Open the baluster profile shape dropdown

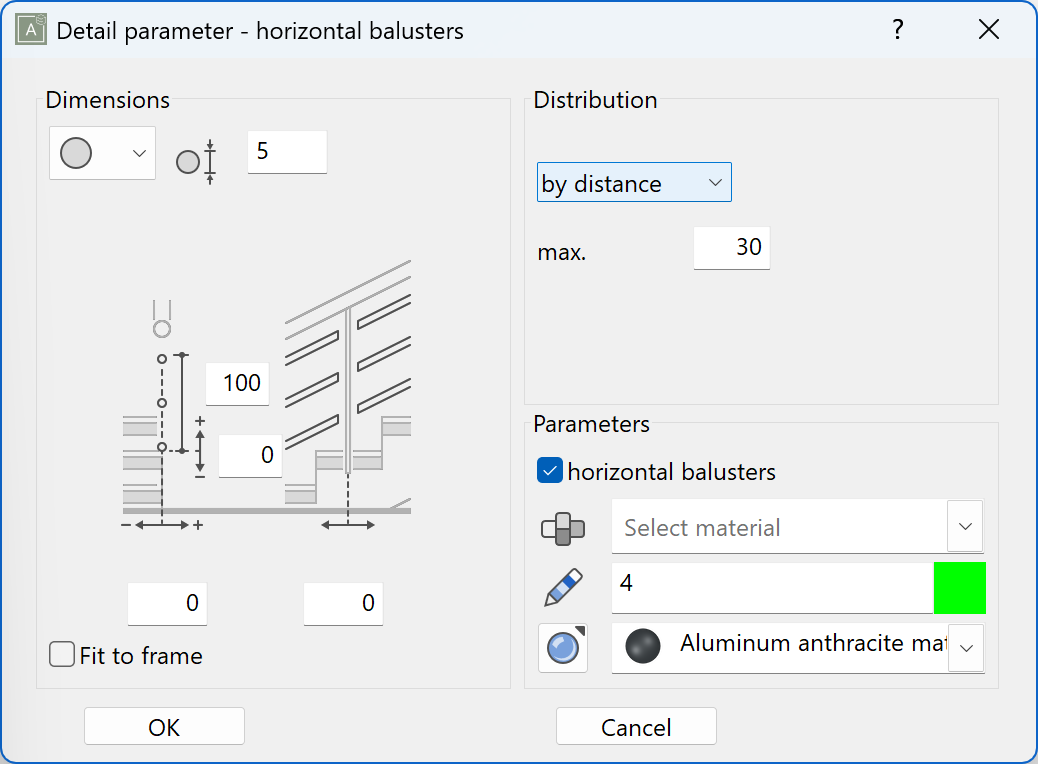(x=140, y=151)
